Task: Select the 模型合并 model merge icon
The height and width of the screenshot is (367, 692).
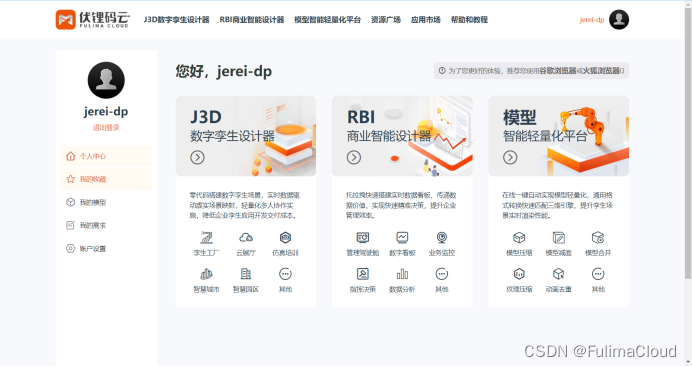Action: (x=598, y=238)
